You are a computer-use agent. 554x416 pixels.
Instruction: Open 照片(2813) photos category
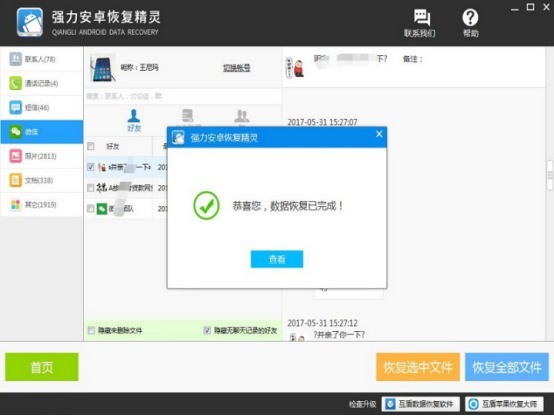tap(42, 156)
